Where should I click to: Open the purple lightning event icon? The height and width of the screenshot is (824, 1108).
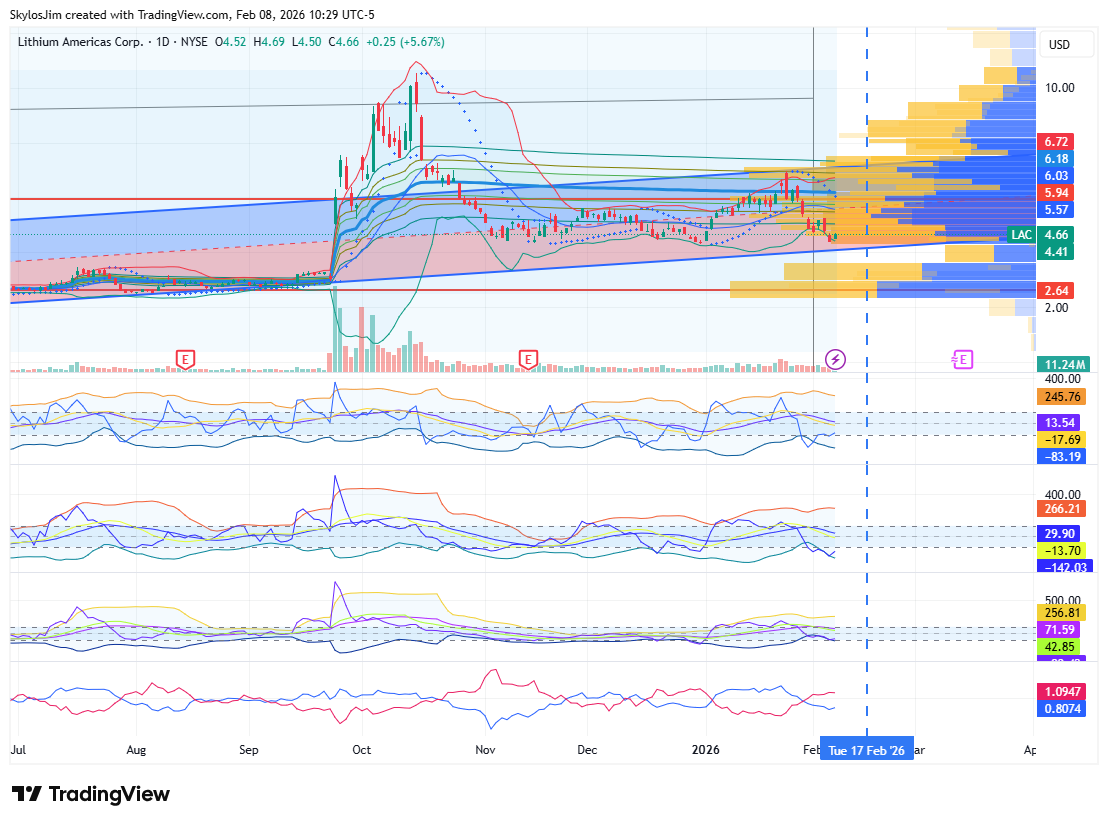coord(835,359)
